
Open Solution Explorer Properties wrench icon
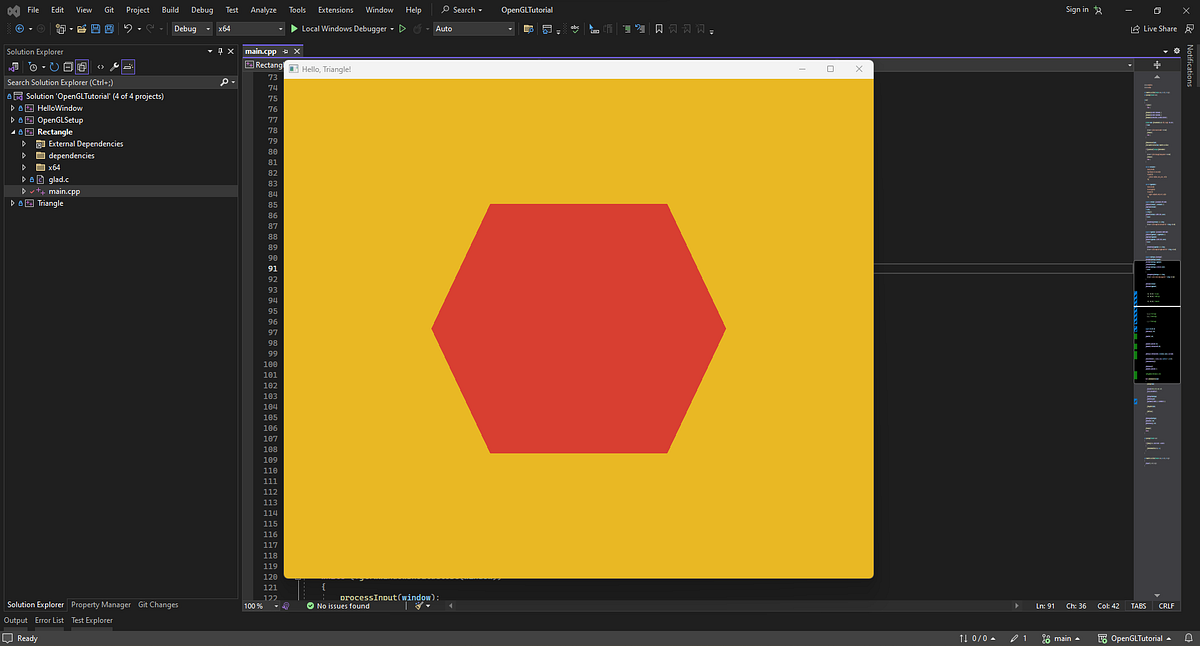tap(113, 66)
